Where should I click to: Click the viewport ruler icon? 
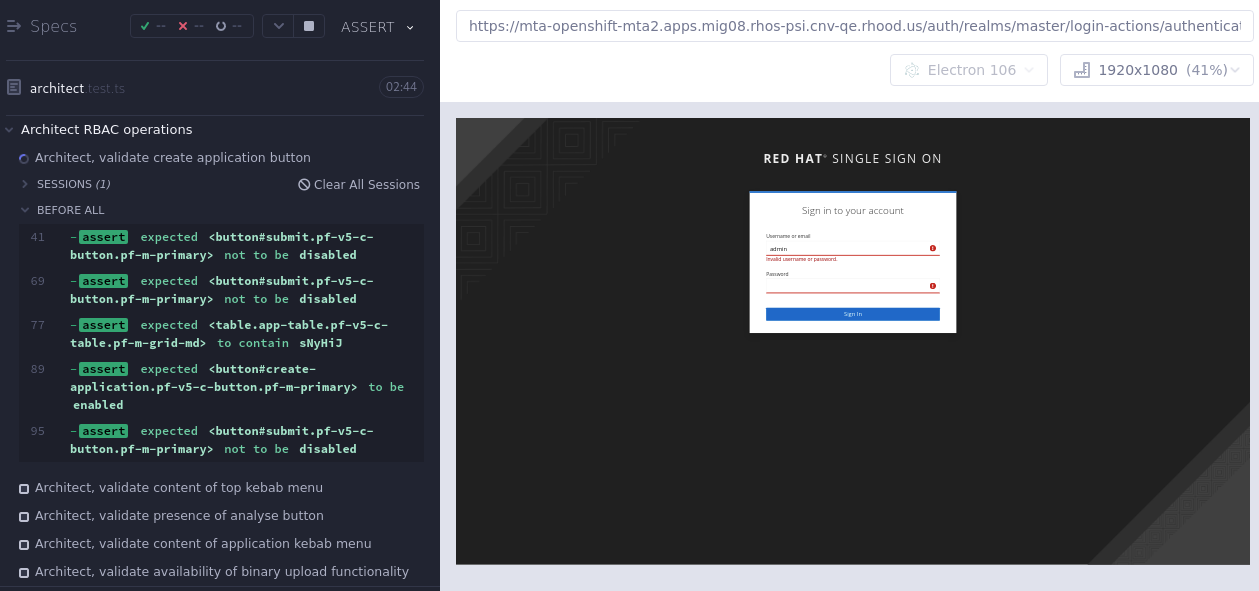[1081, 70]
